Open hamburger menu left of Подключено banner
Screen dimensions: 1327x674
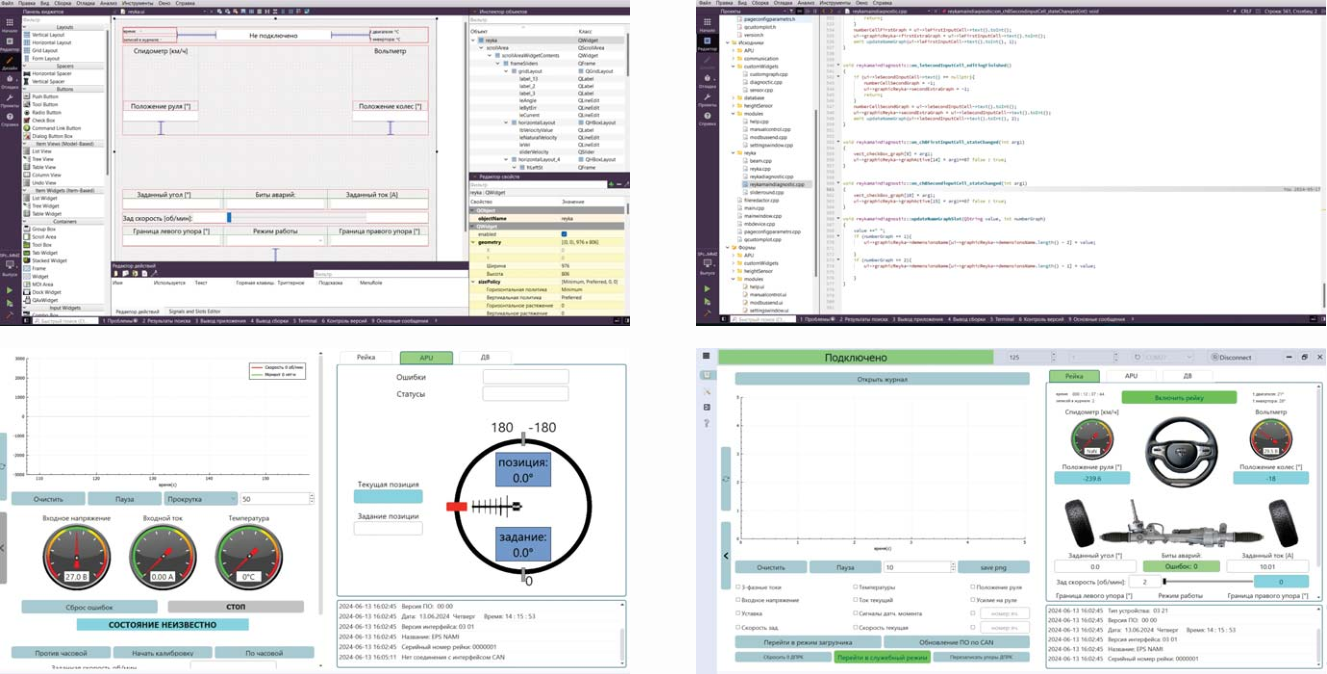coord(706,356)
